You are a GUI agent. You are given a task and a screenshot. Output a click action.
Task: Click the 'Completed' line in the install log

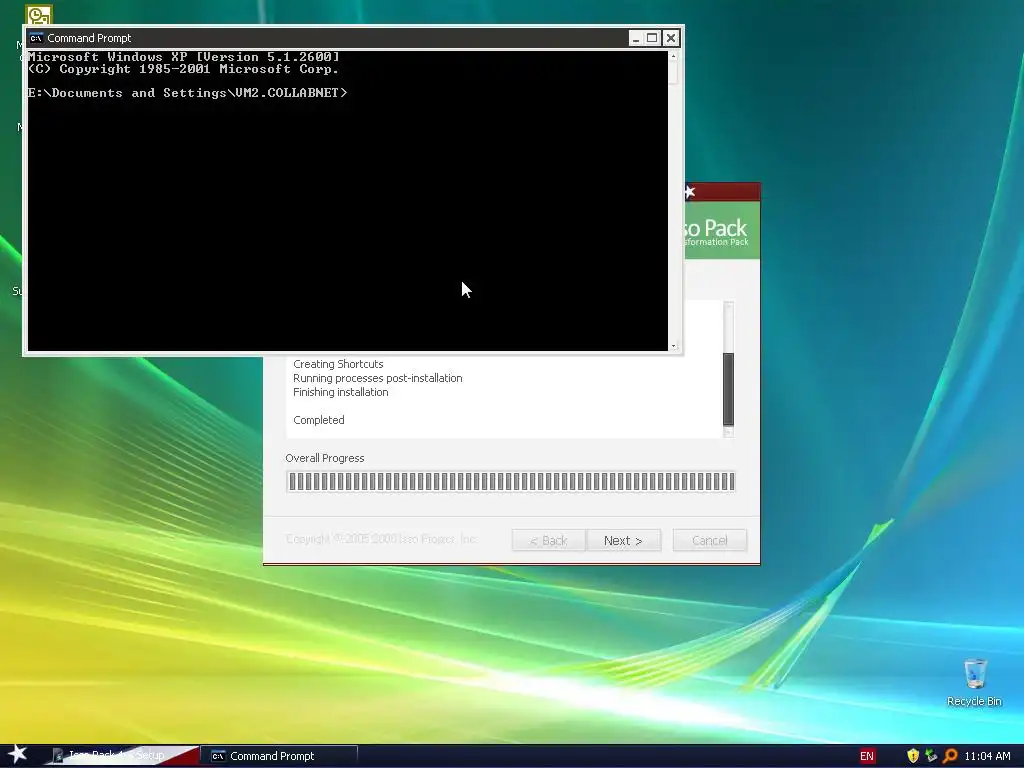coord(319,420)
